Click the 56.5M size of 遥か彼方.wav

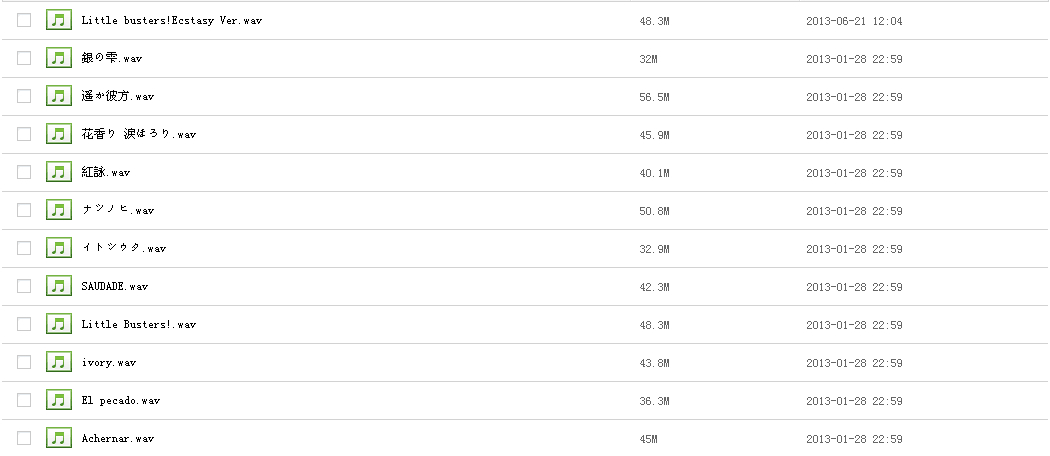click(653, 96)
